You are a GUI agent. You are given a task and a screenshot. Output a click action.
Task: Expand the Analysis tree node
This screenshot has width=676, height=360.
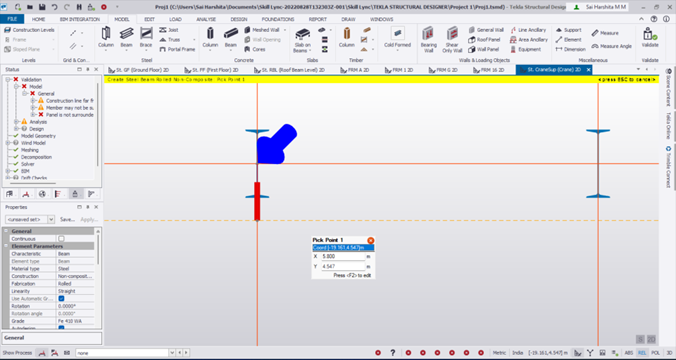tap(16, 122)
